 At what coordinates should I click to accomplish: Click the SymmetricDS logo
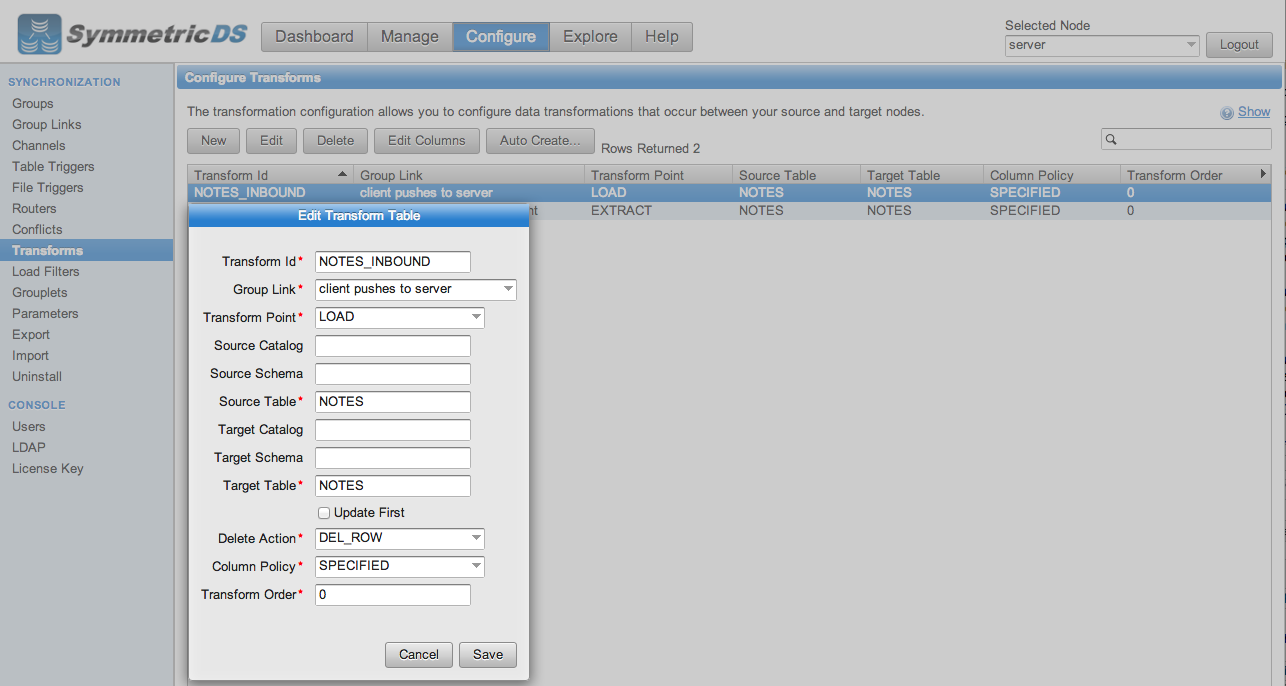[x=133, y=36]
